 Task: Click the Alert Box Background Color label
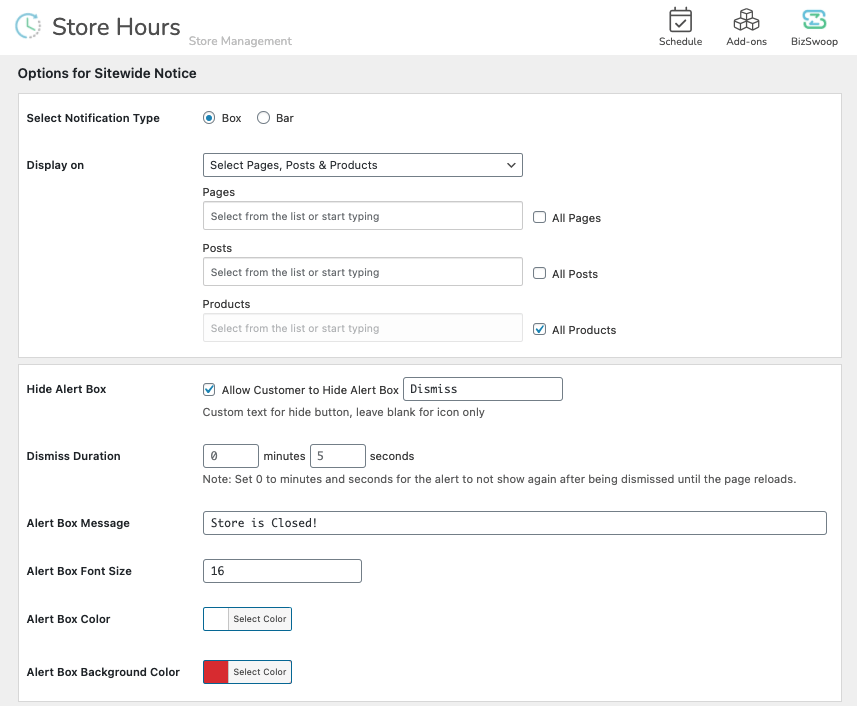[103, 672]
